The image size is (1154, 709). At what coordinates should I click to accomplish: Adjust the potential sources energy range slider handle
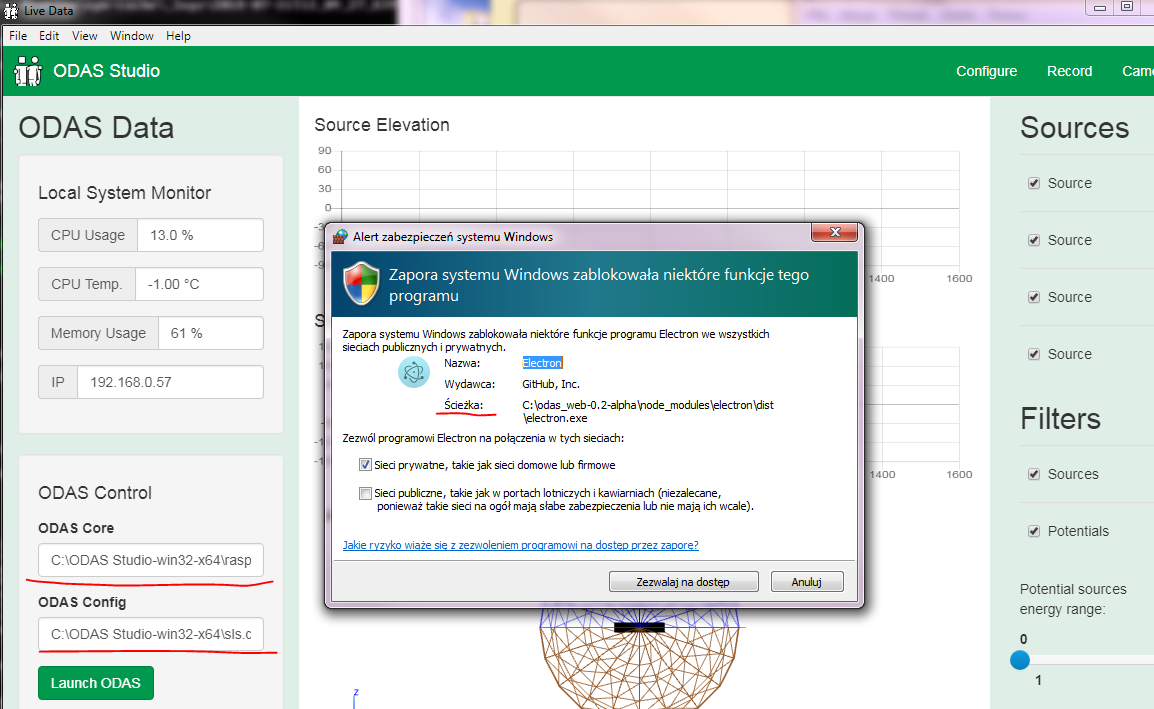pos(1020,660)
